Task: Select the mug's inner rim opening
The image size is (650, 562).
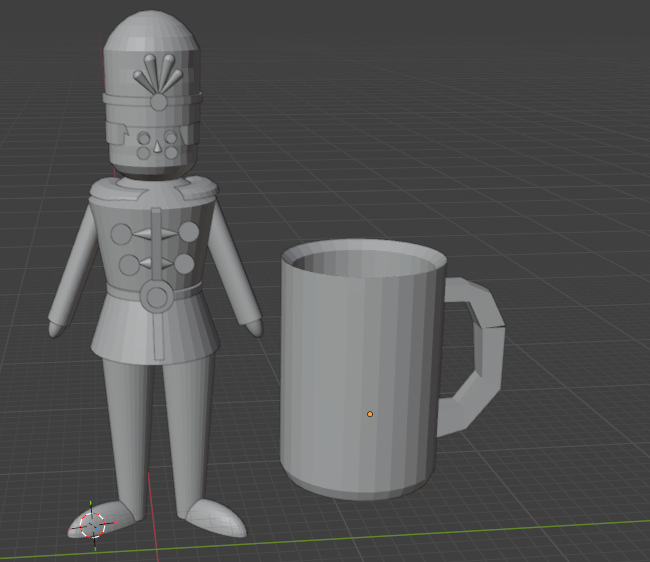Action: 364,262
